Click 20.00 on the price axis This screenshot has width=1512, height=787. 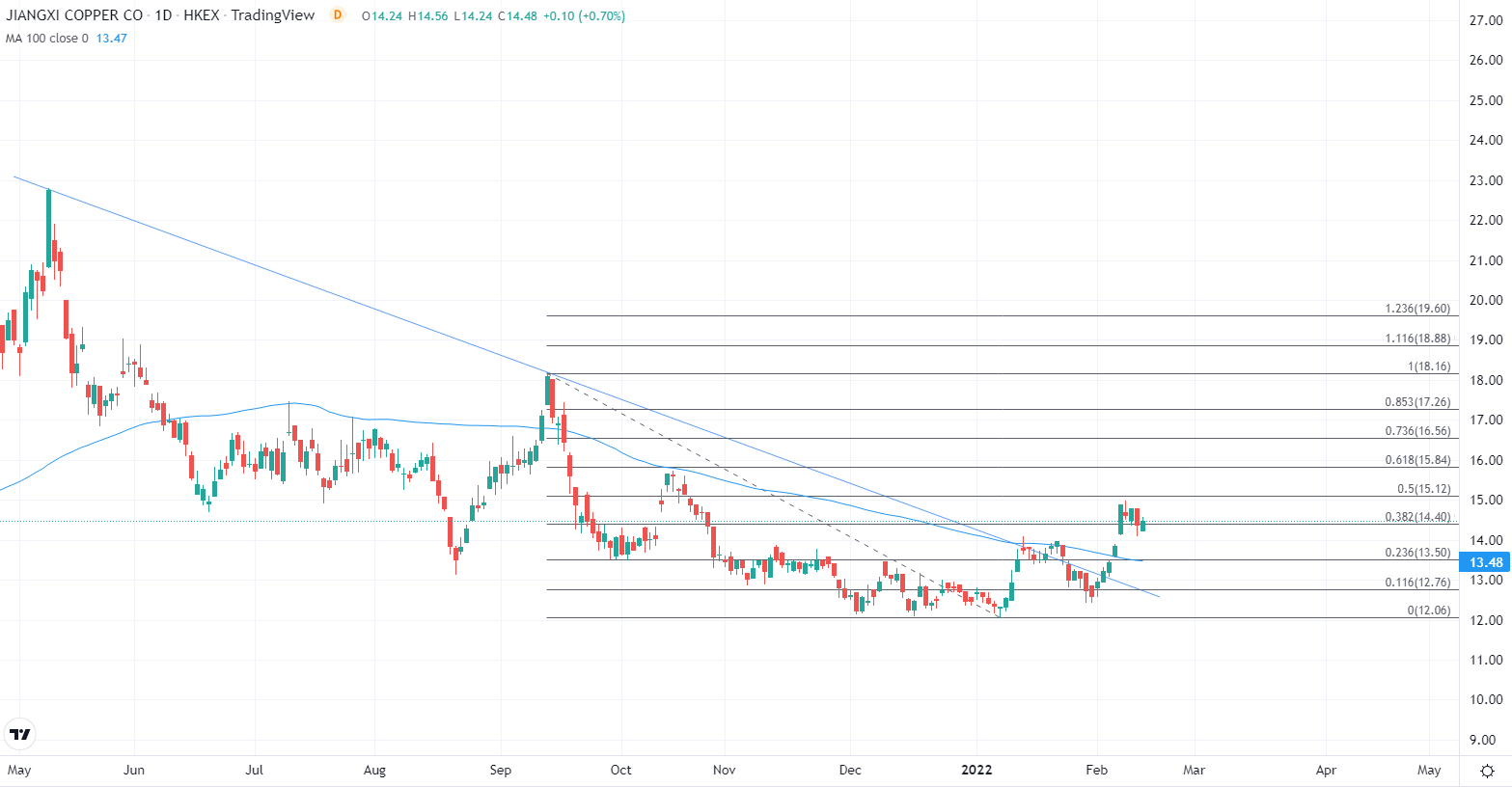tap(1486, 300)
